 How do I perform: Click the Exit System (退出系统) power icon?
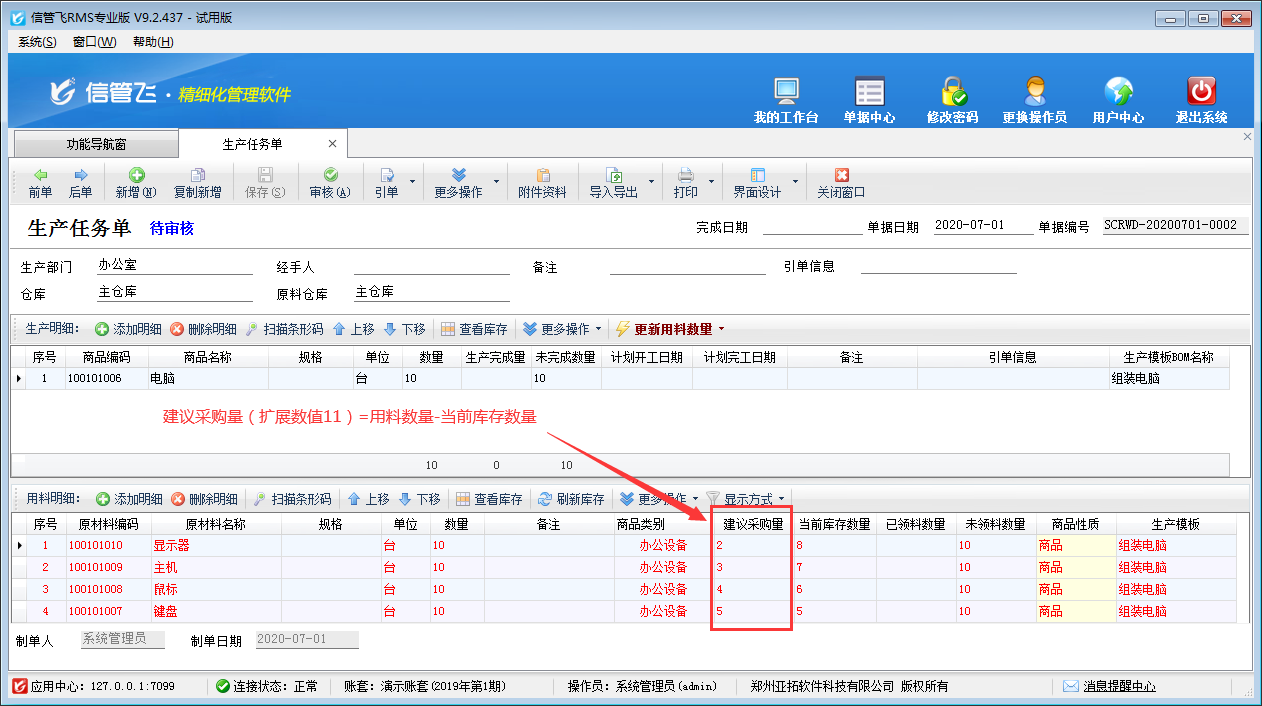click(x=1201, y=93)
